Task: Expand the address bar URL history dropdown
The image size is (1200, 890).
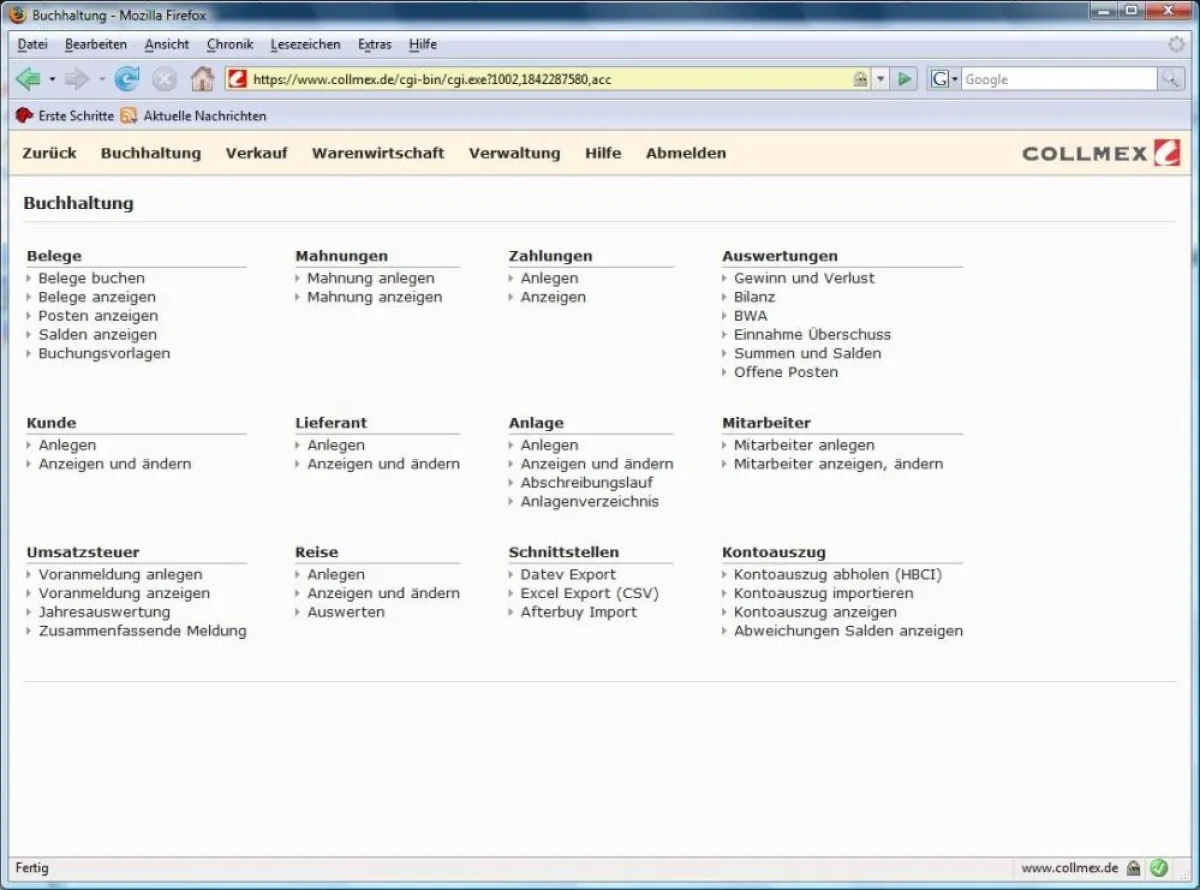Action: (879, 78)
